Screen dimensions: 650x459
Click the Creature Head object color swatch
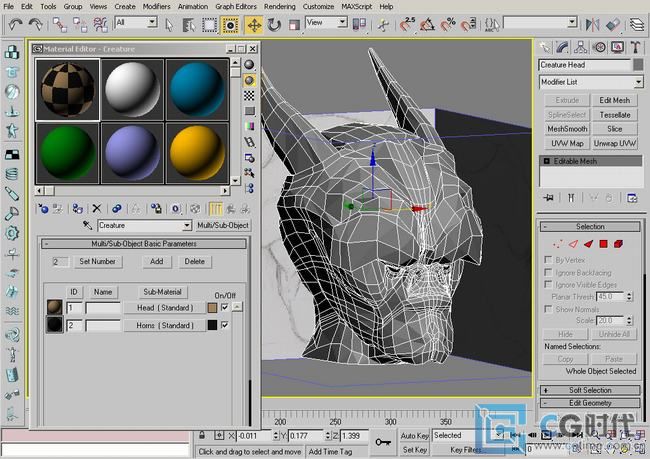click(x=638, y=65)
